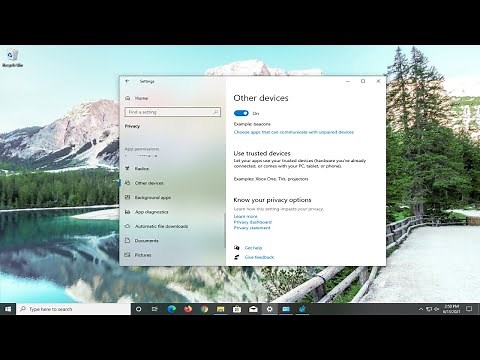
Task: Open Mail app from the taskbar
Action: (x=253, y=309)
